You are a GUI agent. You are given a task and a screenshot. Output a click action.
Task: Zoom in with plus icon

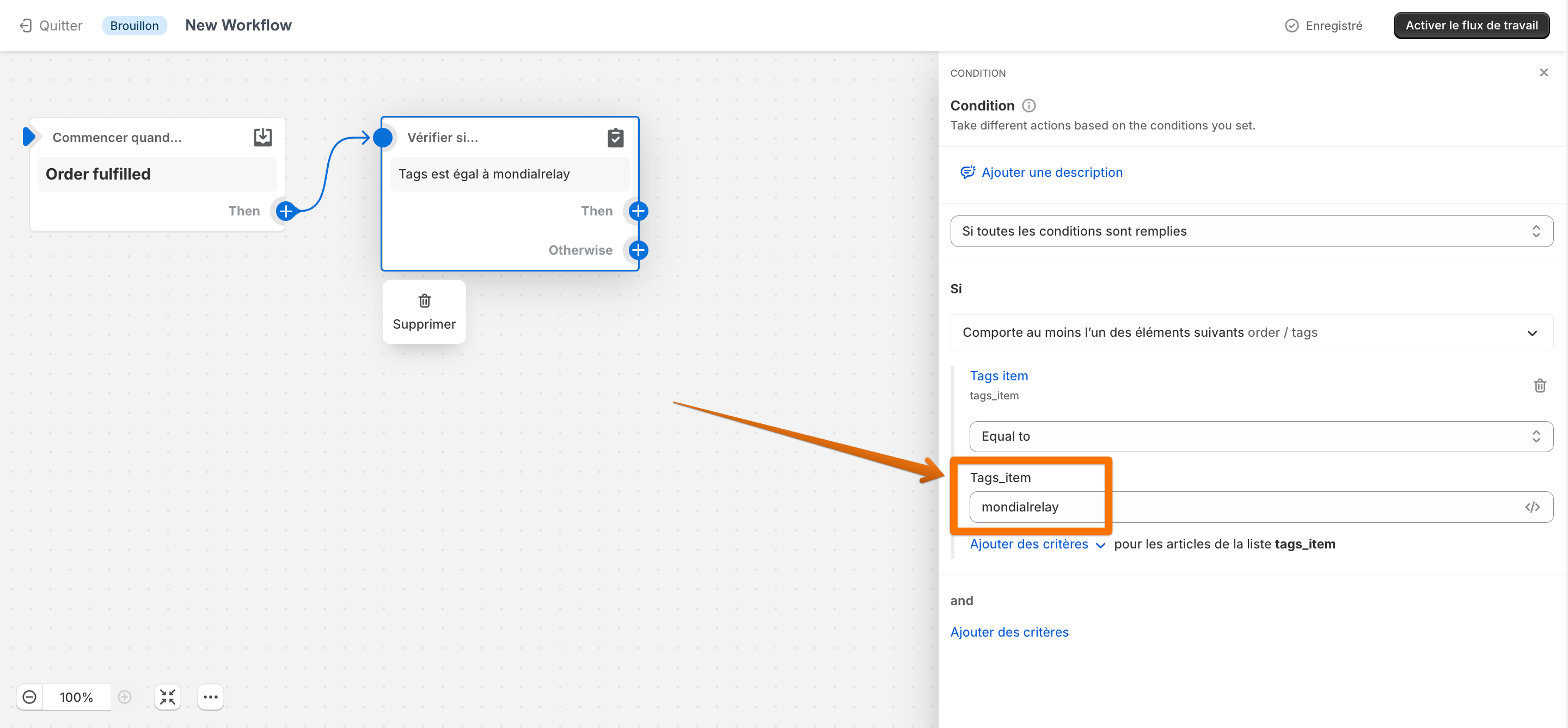coord(124,697)
